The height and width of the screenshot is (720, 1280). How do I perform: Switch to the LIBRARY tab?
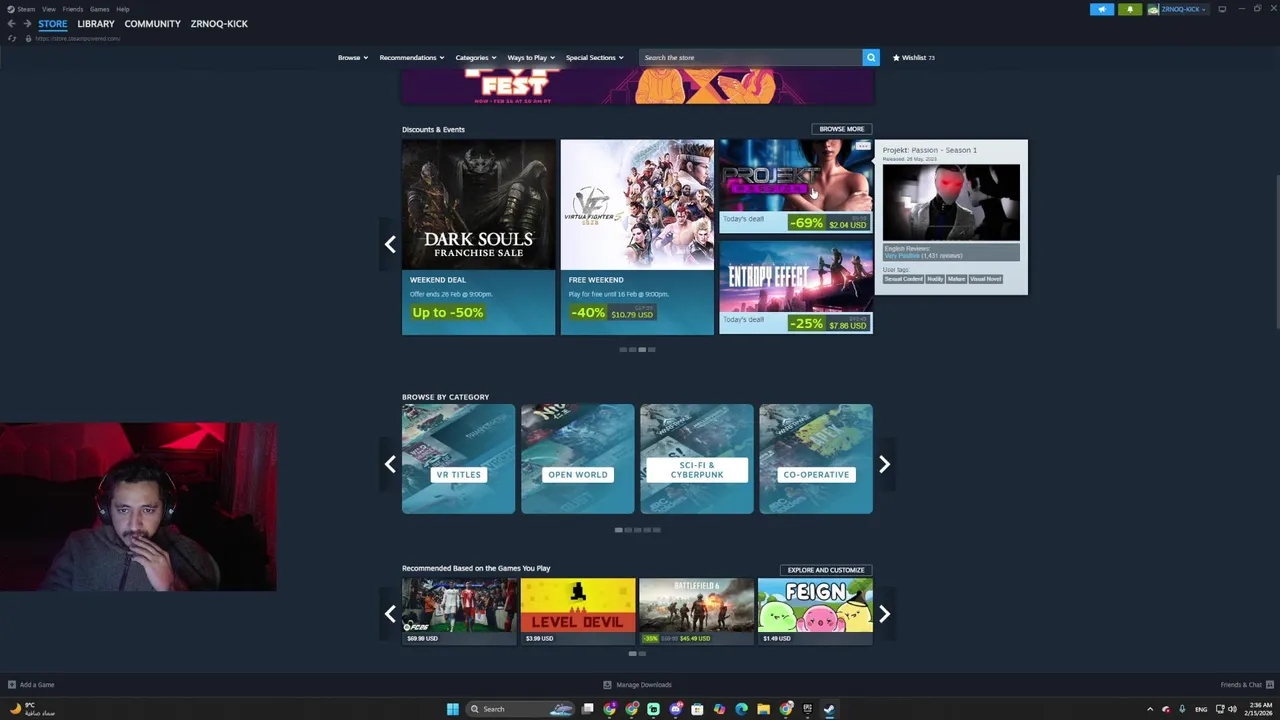click(x=96, y=24)
